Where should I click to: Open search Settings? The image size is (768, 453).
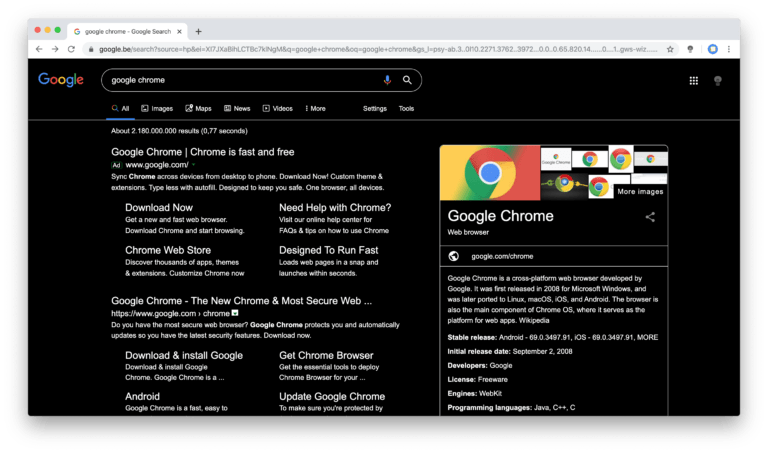tap(375, 109)
